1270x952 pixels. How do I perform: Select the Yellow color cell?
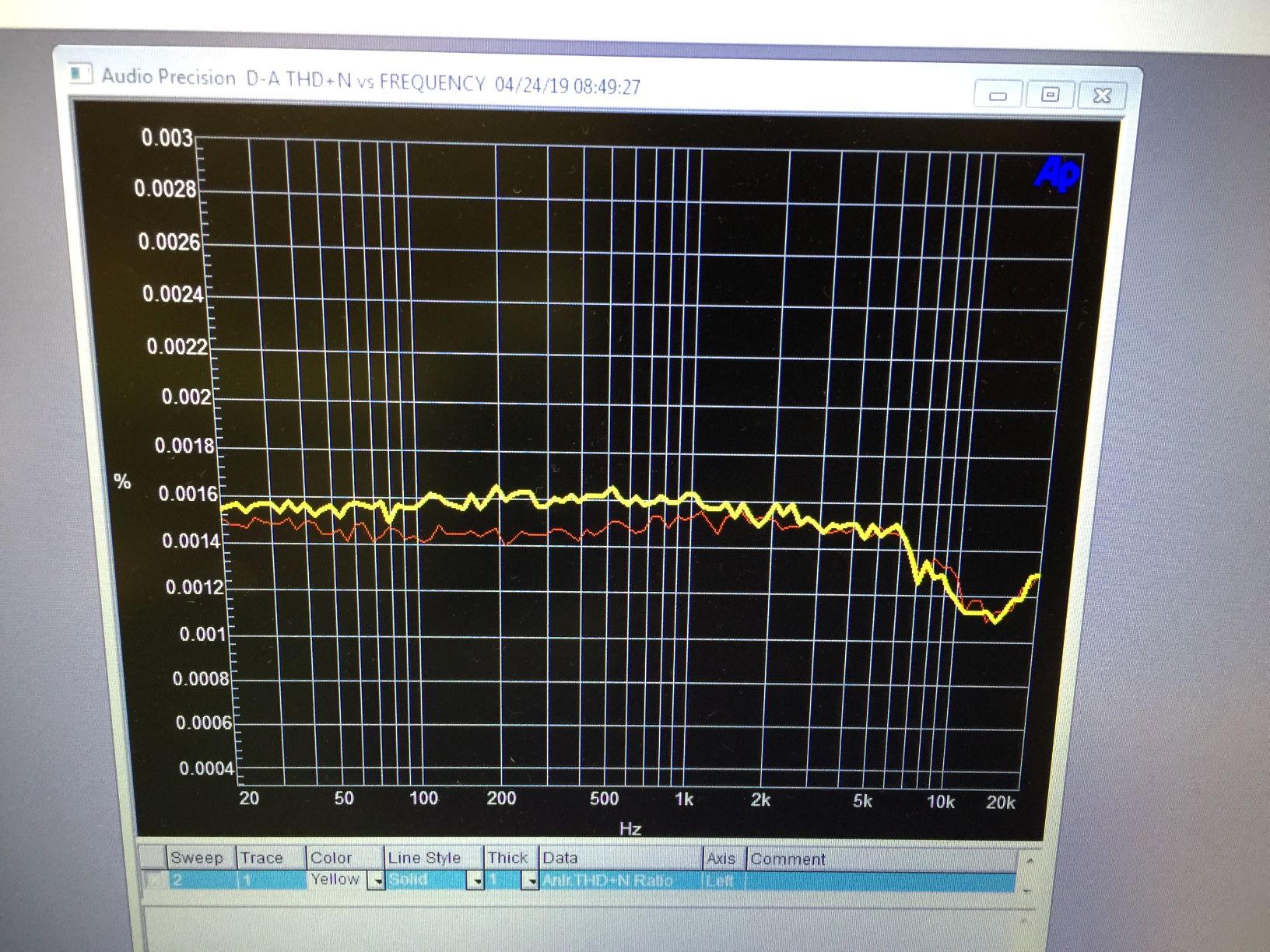[x=336, y=880]
